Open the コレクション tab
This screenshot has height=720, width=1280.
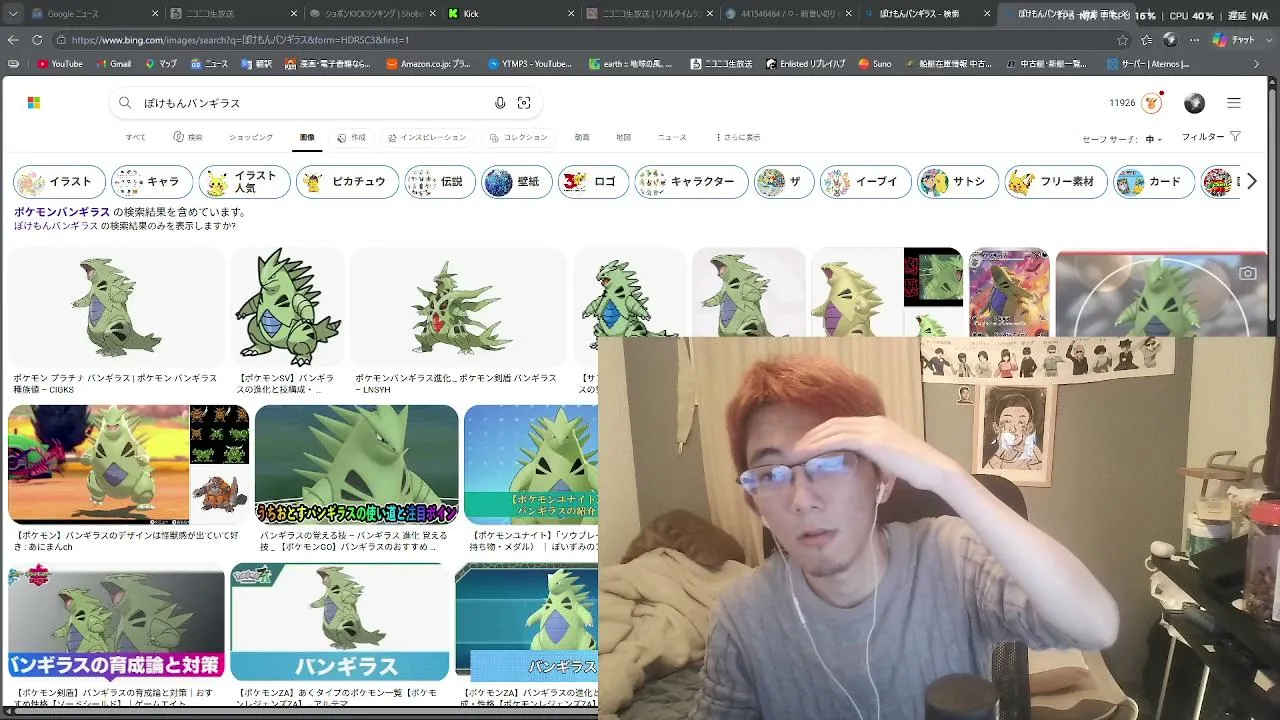(x=518, y=137)
